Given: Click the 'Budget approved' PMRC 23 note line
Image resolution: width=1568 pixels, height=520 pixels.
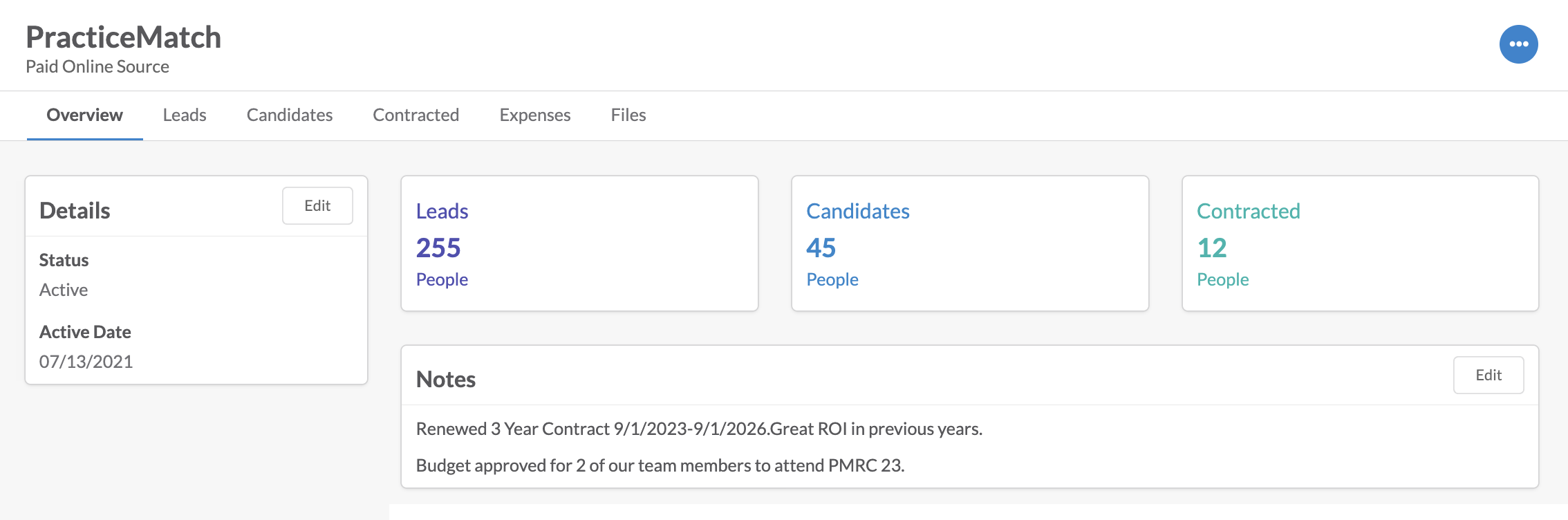Looking at the screenshot, I should tap(660, 465).
